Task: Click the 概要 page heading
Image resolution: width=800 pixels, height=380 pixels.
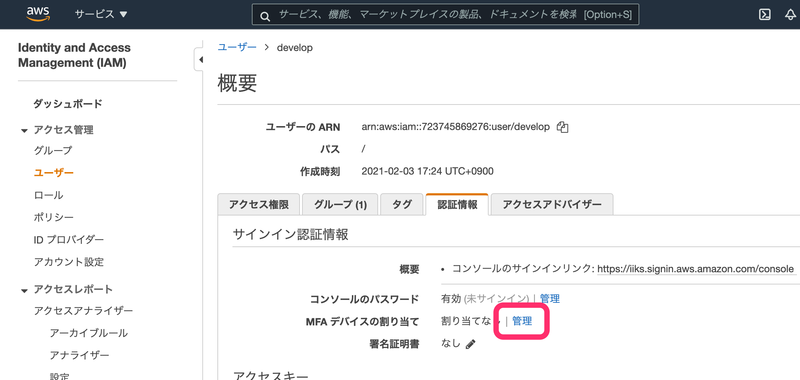Action: [x=237, y=83]
